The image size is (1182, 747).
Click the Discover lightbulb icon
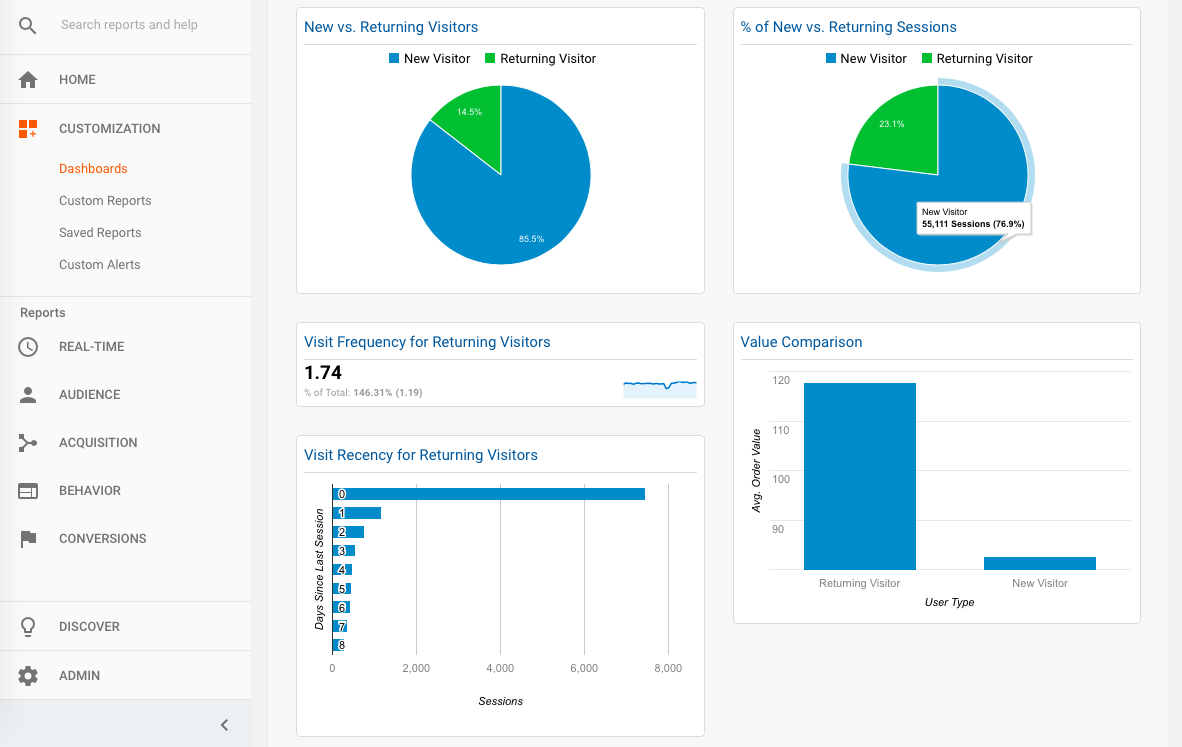(28, 626)
